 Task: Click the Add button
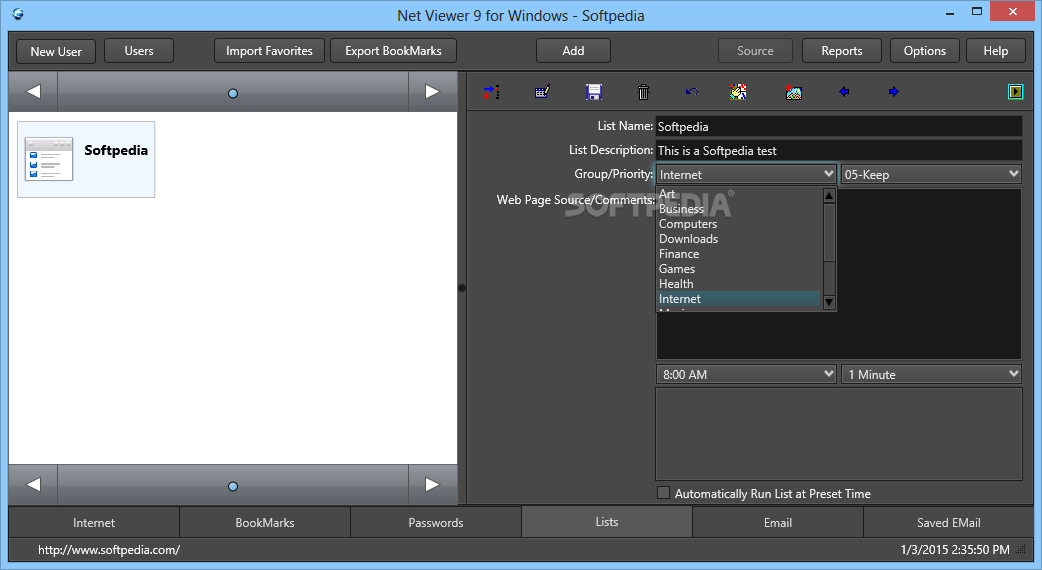click(x=573, y=50)
